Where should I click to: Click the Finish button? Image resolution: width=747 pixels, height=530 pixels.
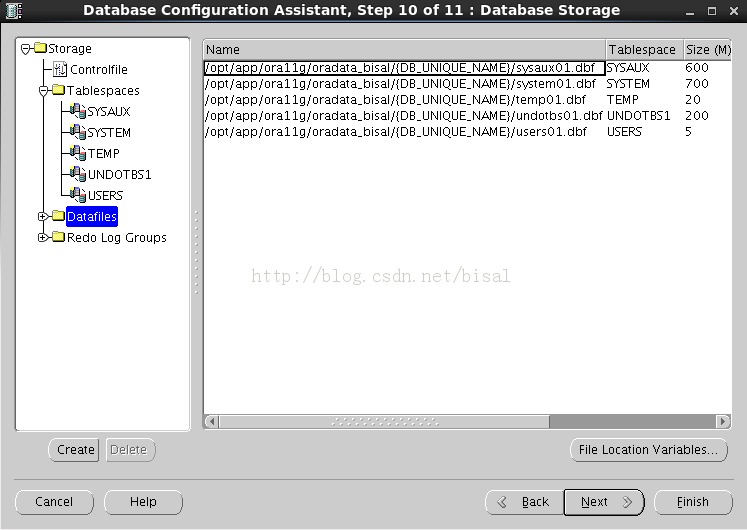coord(693,502)
